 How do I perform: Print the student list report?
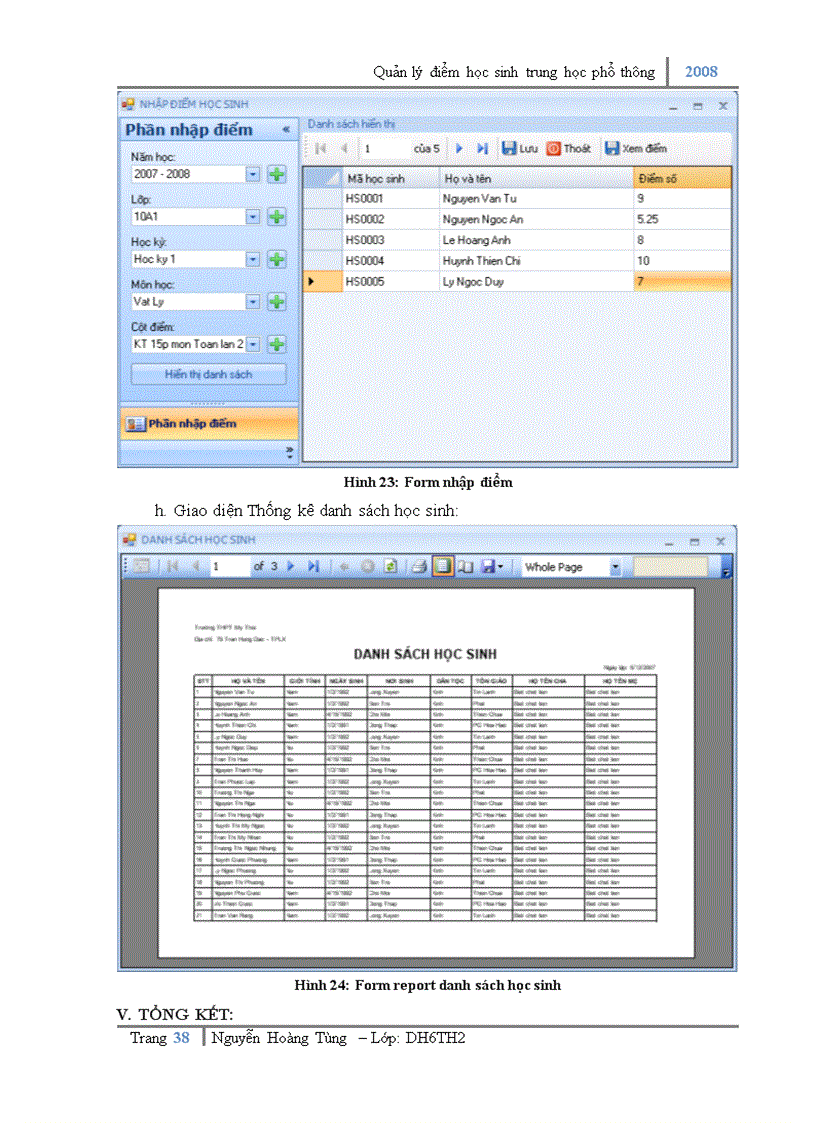419,566
